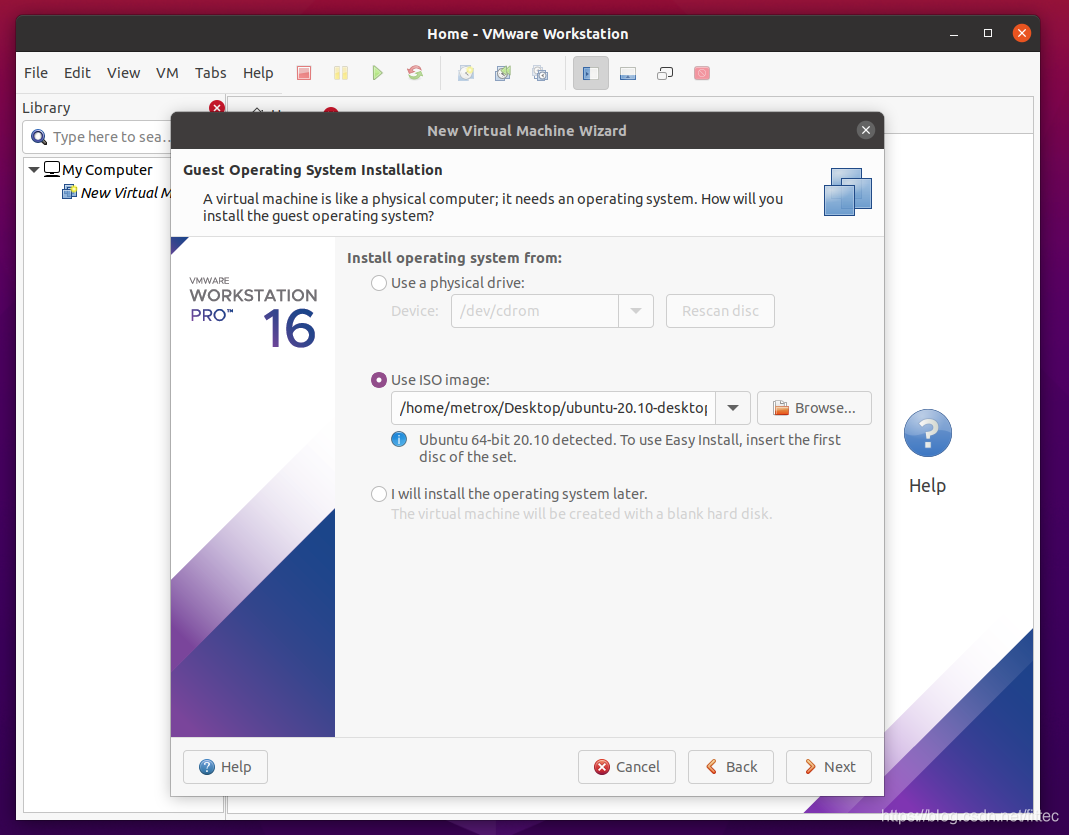Open the File menu
Screen dimensions: 1069x835
pos(36,73)
